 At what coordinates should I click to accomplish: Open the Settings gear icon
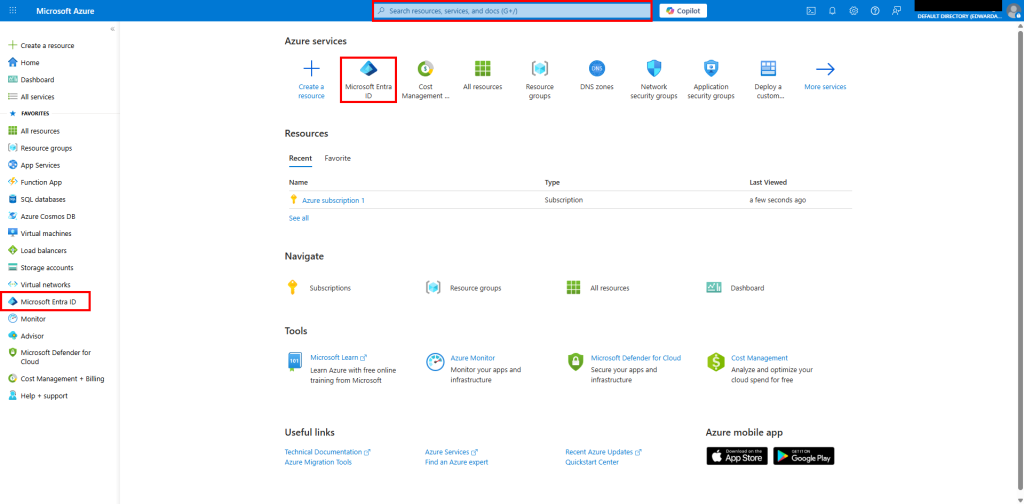pyautogui.click(x=854, y=10)
